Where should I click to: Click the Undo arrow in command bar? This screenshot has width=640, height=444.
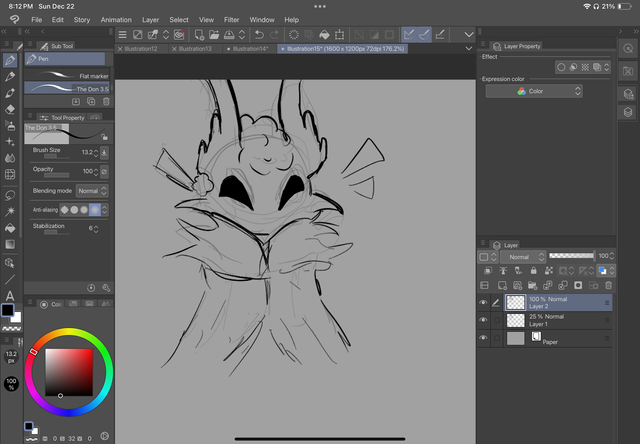pos(259,35)
